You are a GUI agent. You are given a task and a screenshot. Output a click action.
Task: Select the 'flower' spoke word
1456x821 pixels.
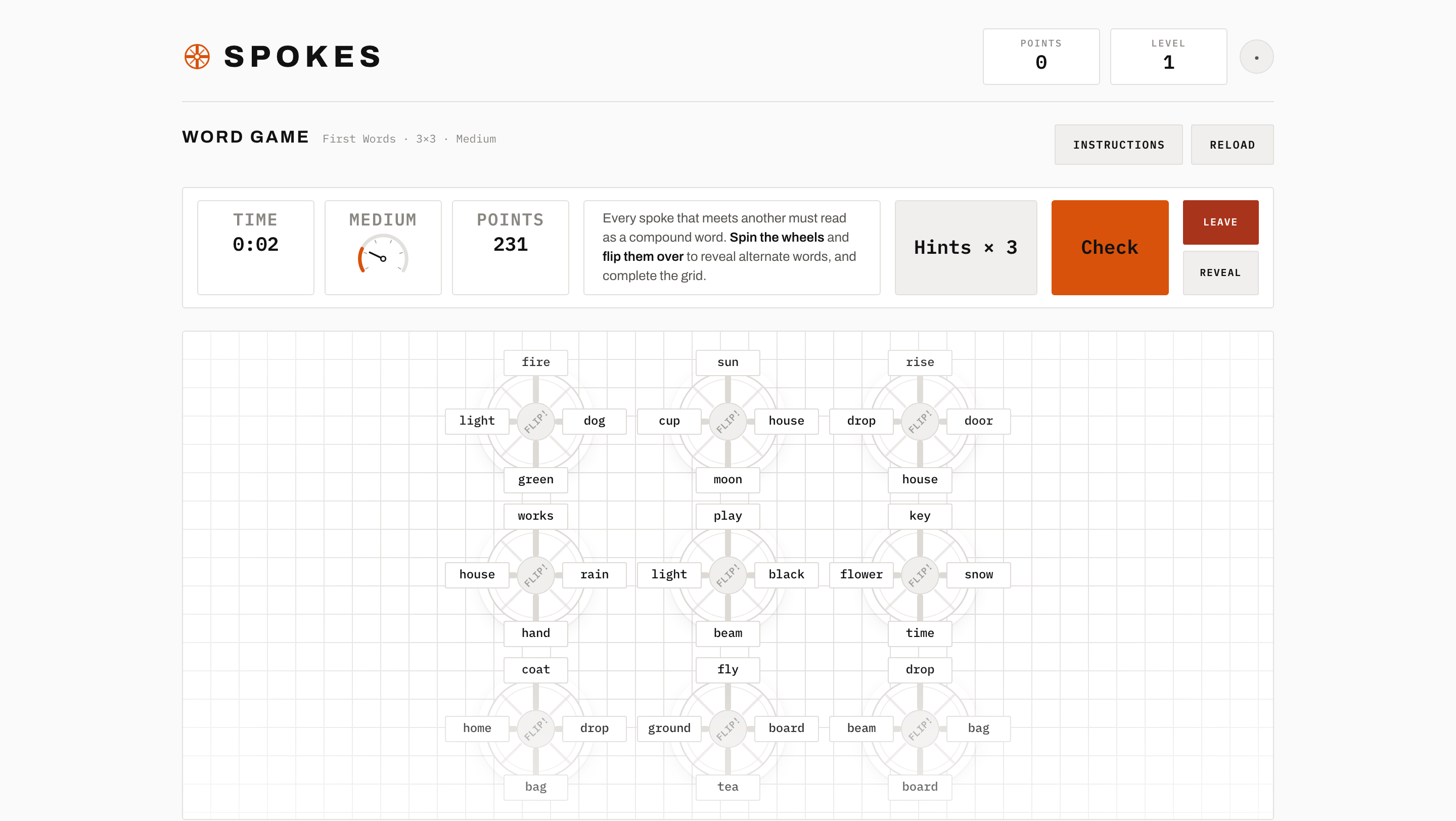click(861, 575)
